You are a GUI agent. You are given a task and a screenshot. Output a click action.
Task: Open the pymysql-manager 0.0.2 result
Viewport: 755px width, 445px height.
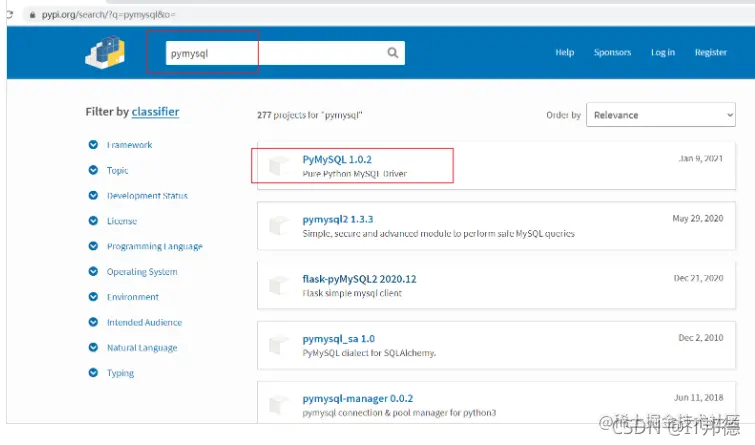tap(358, 398)
